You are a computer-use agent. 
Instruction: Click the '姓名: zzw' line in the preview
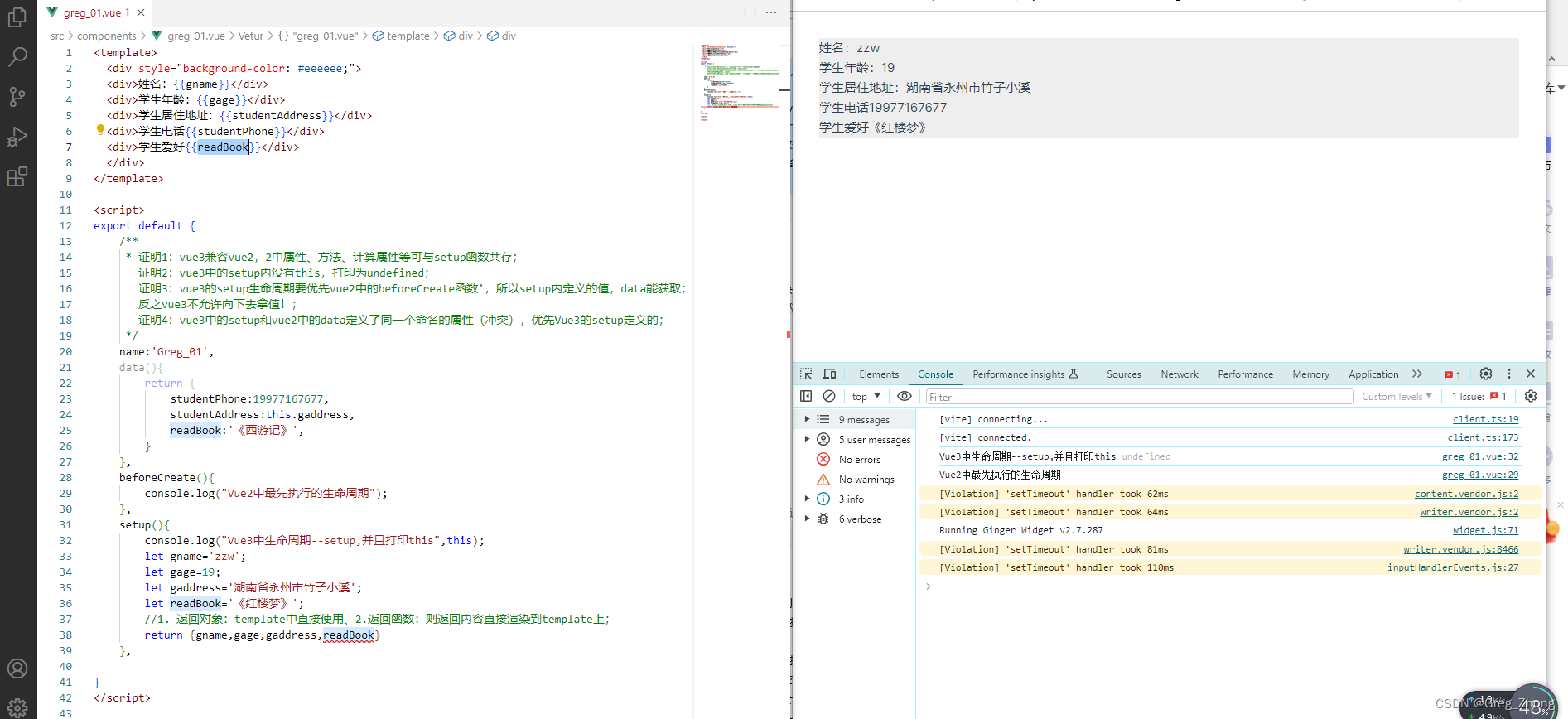click(849, 47)
